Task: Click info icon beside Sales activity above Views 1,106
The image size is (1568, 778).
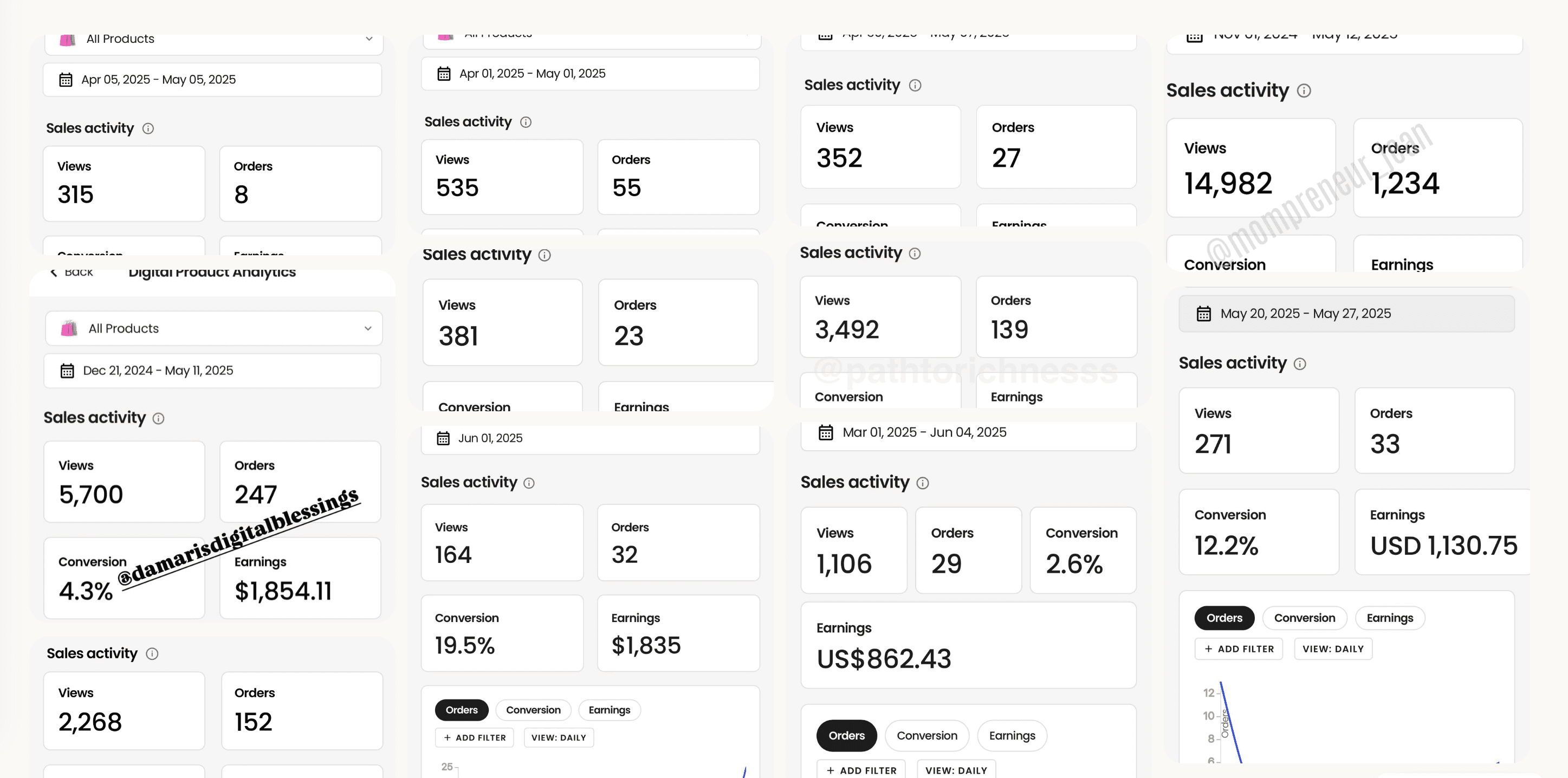Action: pyautogui.click(x=923, y=483)
